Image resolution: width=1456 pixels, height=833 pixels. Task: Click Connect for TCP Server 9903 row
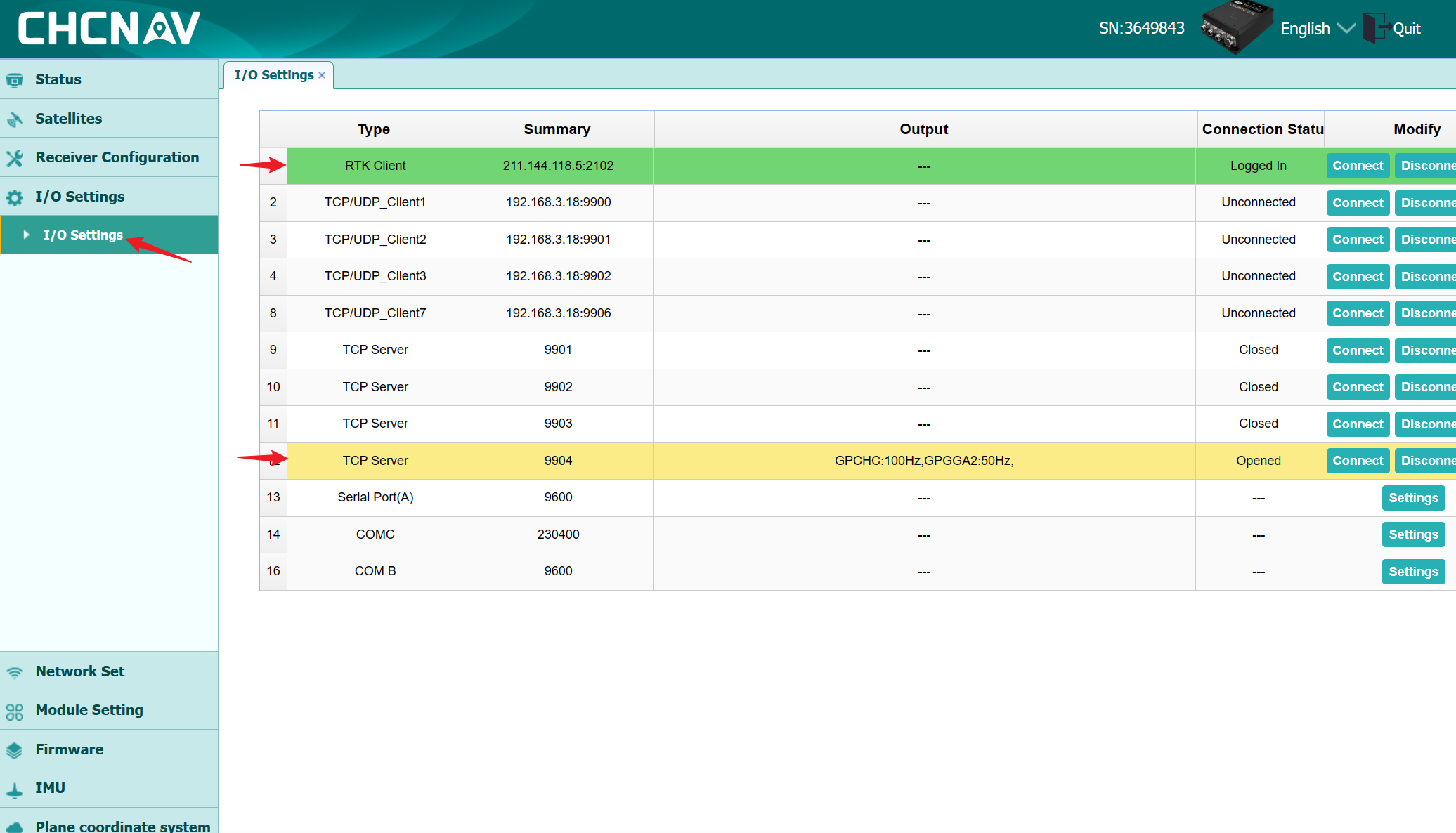pos(1358,424)
